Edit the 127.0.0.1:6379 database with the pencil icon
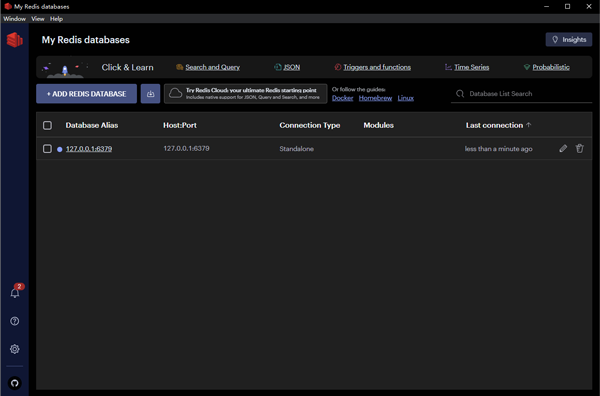This screenshot has width=600, height=396. 563,148
